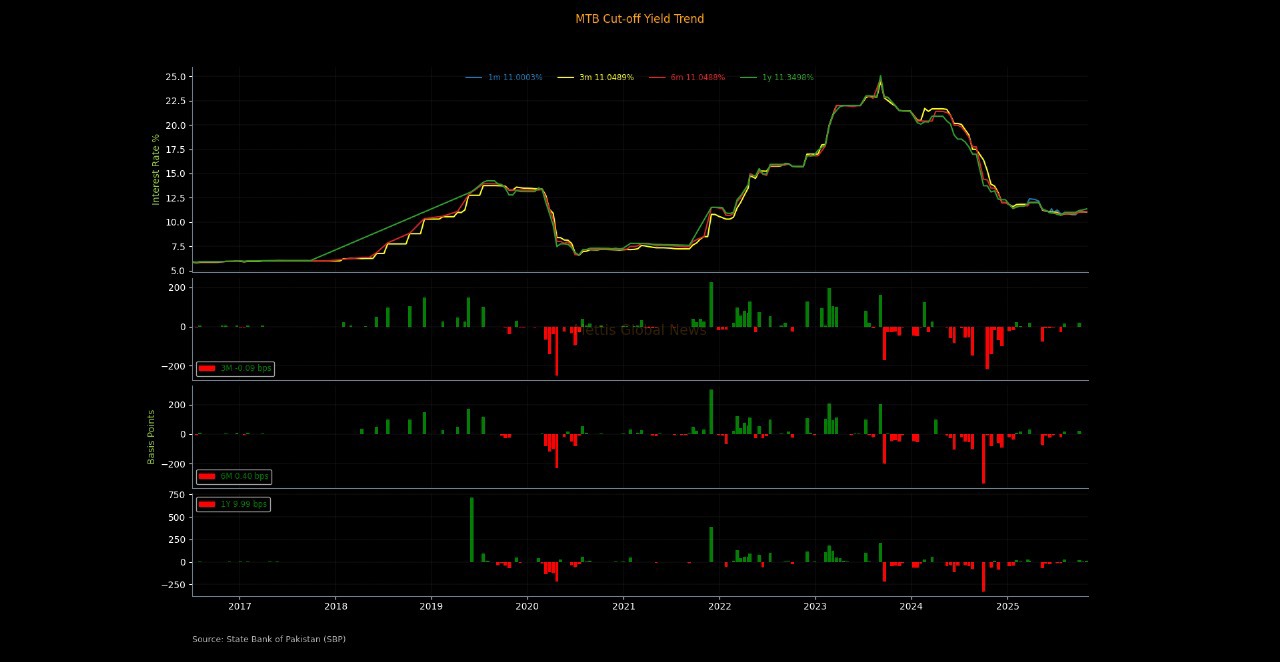The width and height of the screenshot is (1280, 662).
Task: Click the red patch in 6M bps legend
Action: pyautogui.click(x=207, y=477)
